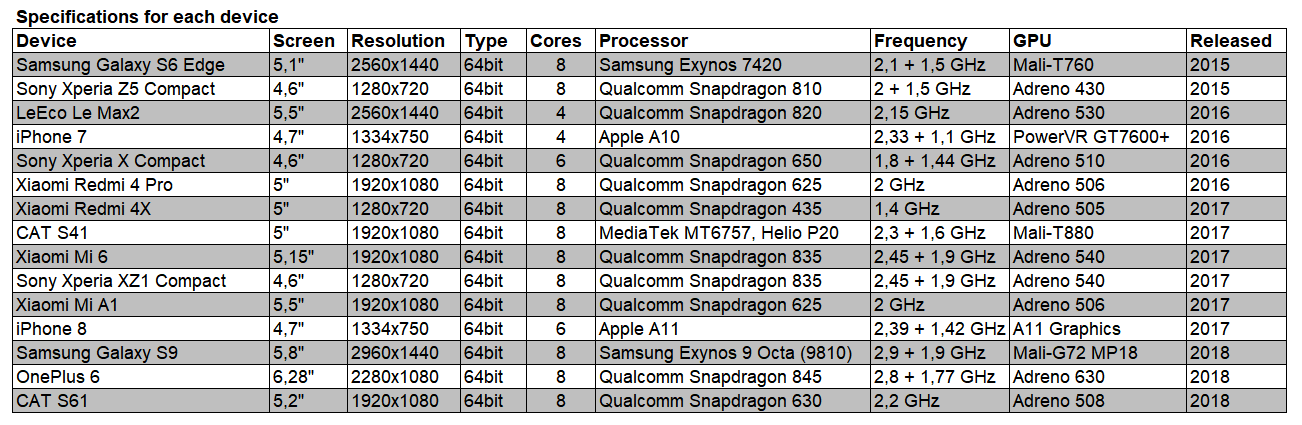Select the iPhone 7 device cell
Screen dimensions: 1302x425
pos(141,137)
